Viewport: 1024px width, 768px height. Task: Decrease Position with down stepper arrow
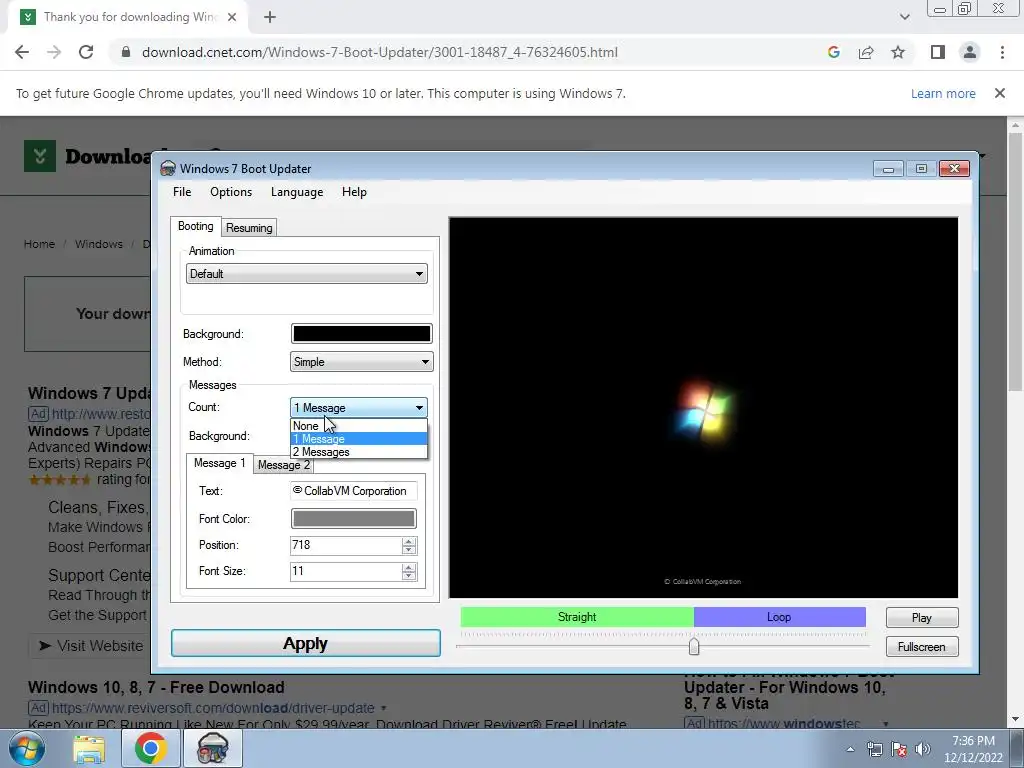[x=409, y=550]
